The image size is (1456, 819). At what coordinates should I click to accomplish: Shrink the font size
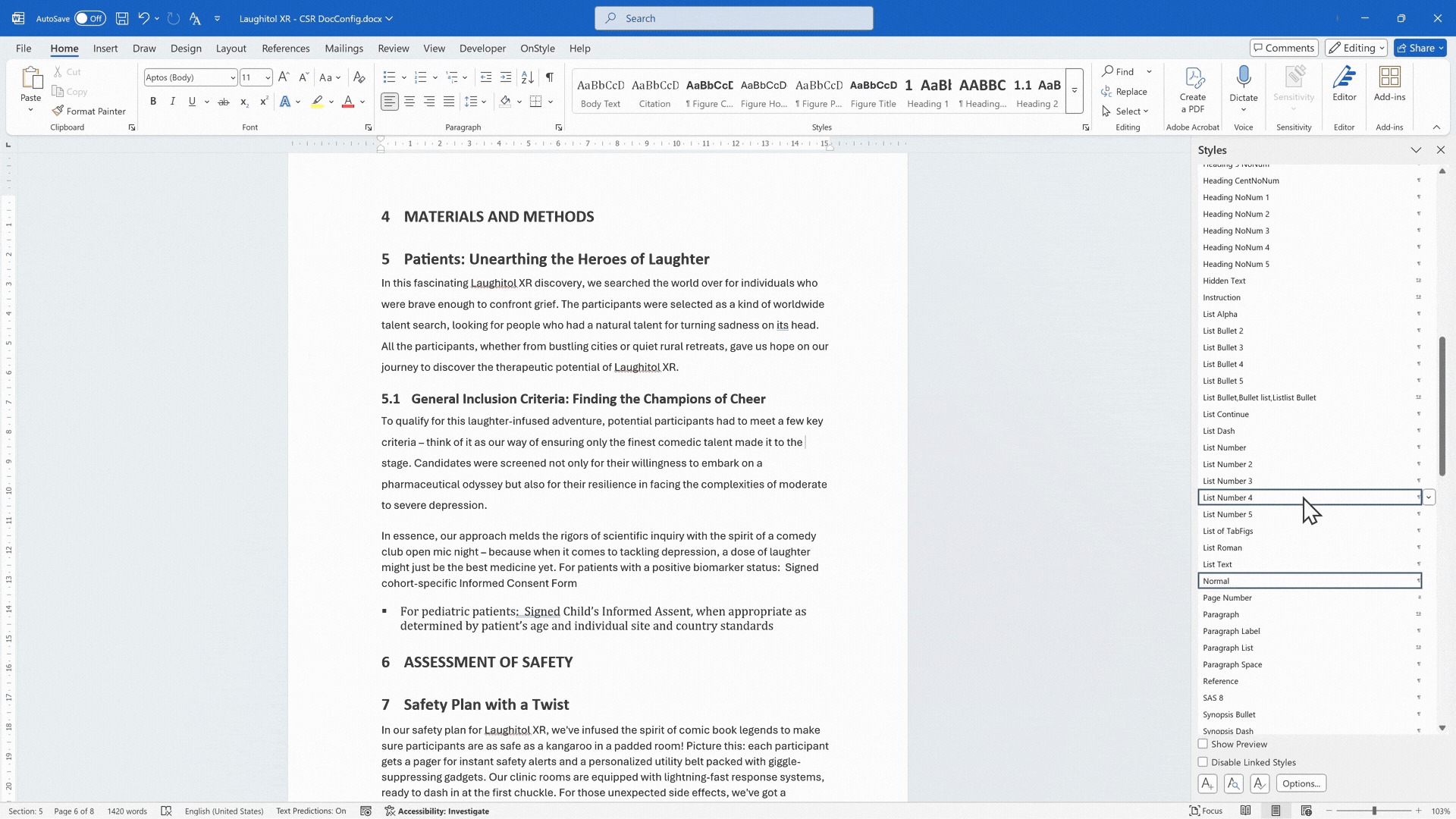point(303,77)
